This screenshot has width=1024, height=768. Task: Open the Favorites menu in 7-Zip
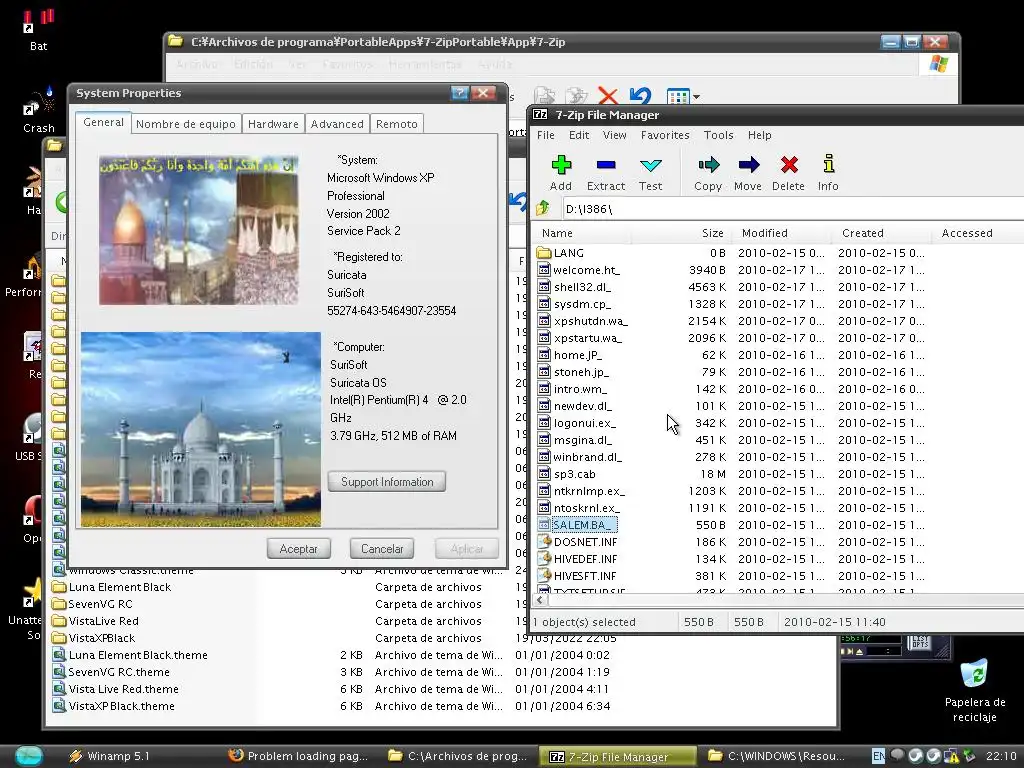[x=665, y=135]
